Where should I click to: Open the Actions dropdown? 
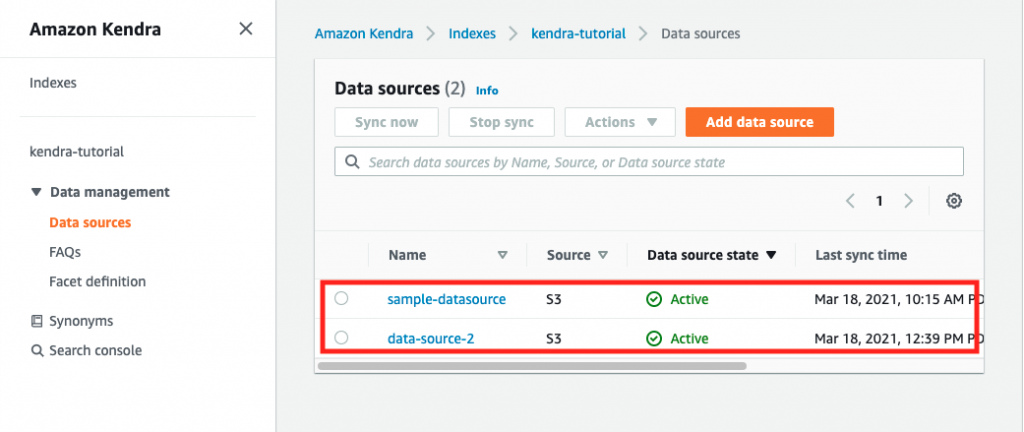tap(620, 122)
